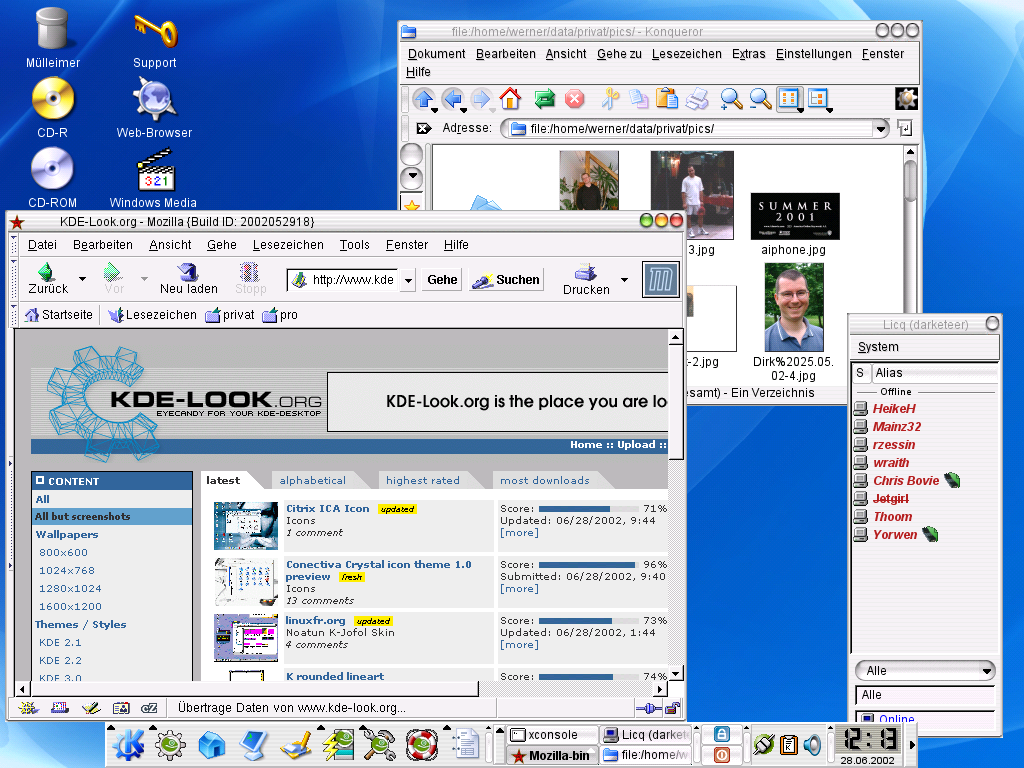Open the lifebuoy Help icon on KDE panel
This screenshot has width=1024, height=768.
click(x=422, y=745)
